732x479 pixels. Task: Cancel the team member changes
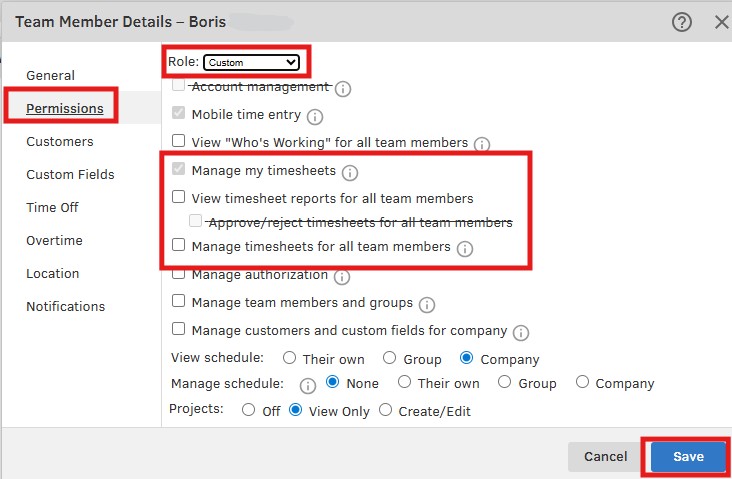tap(605, 457)
